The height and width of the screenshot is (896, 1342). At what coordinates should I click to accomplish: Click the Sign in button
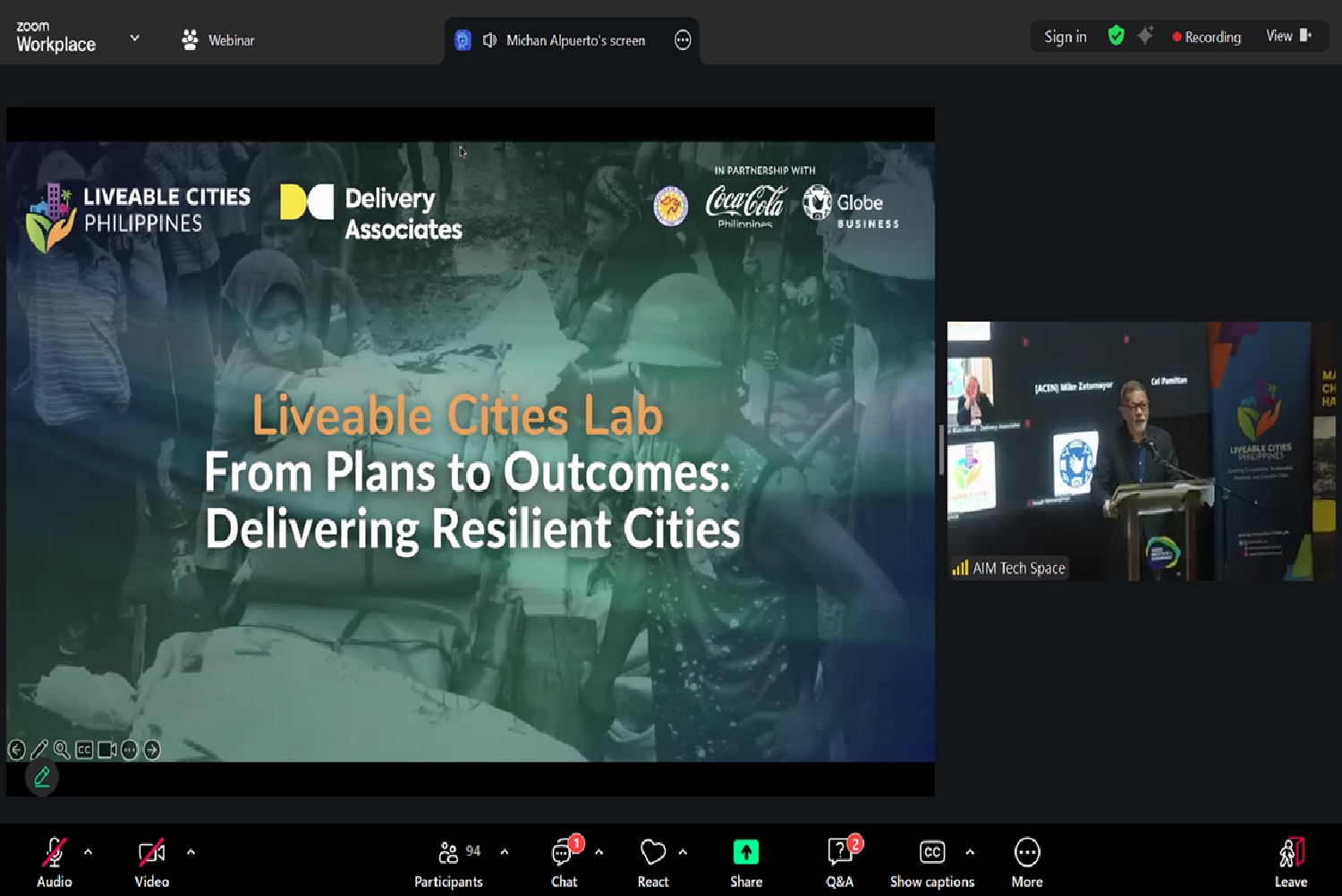point(1065,37)
